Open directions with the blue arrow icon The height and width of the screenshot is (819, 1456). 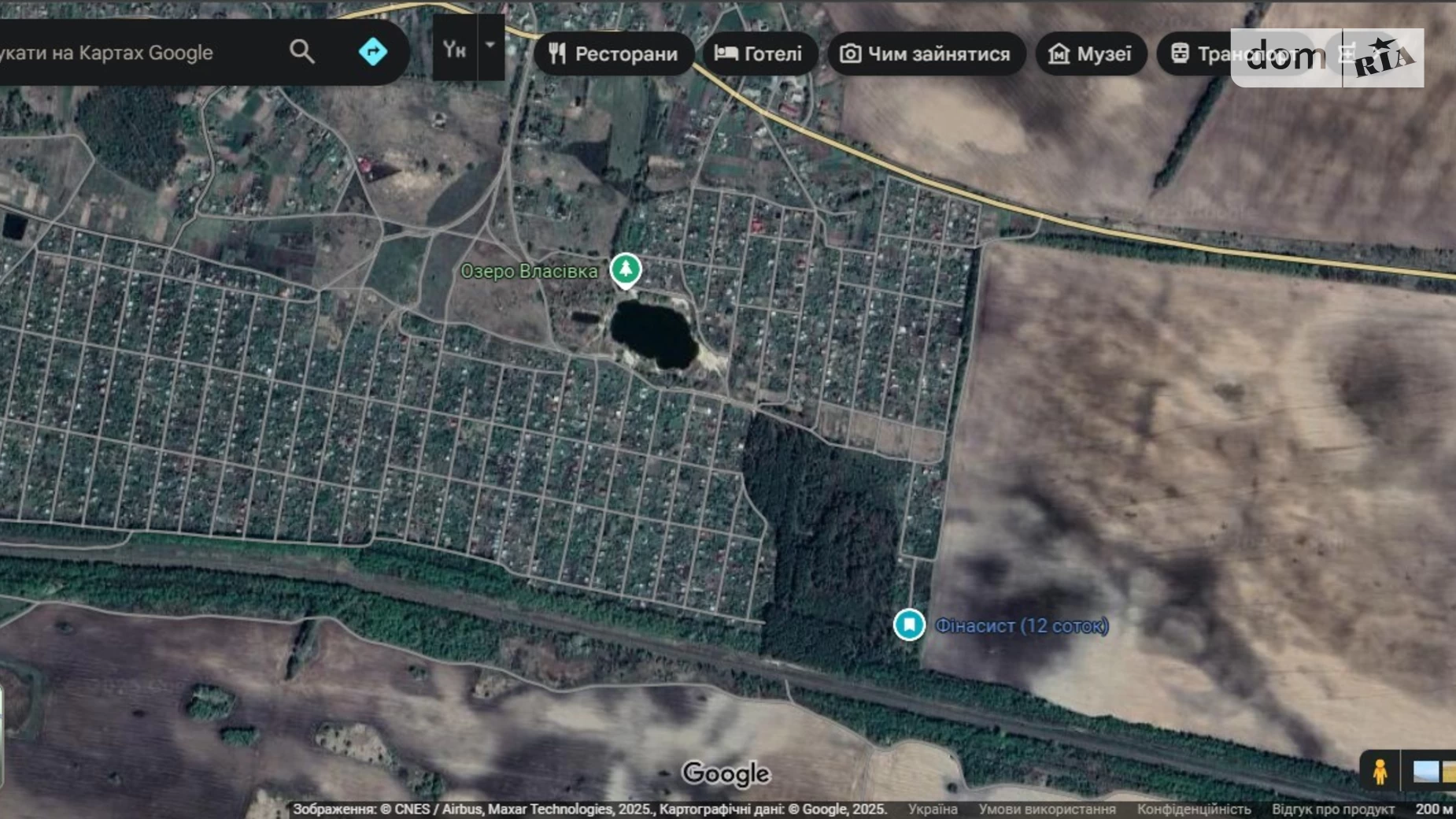coord(372,52)
